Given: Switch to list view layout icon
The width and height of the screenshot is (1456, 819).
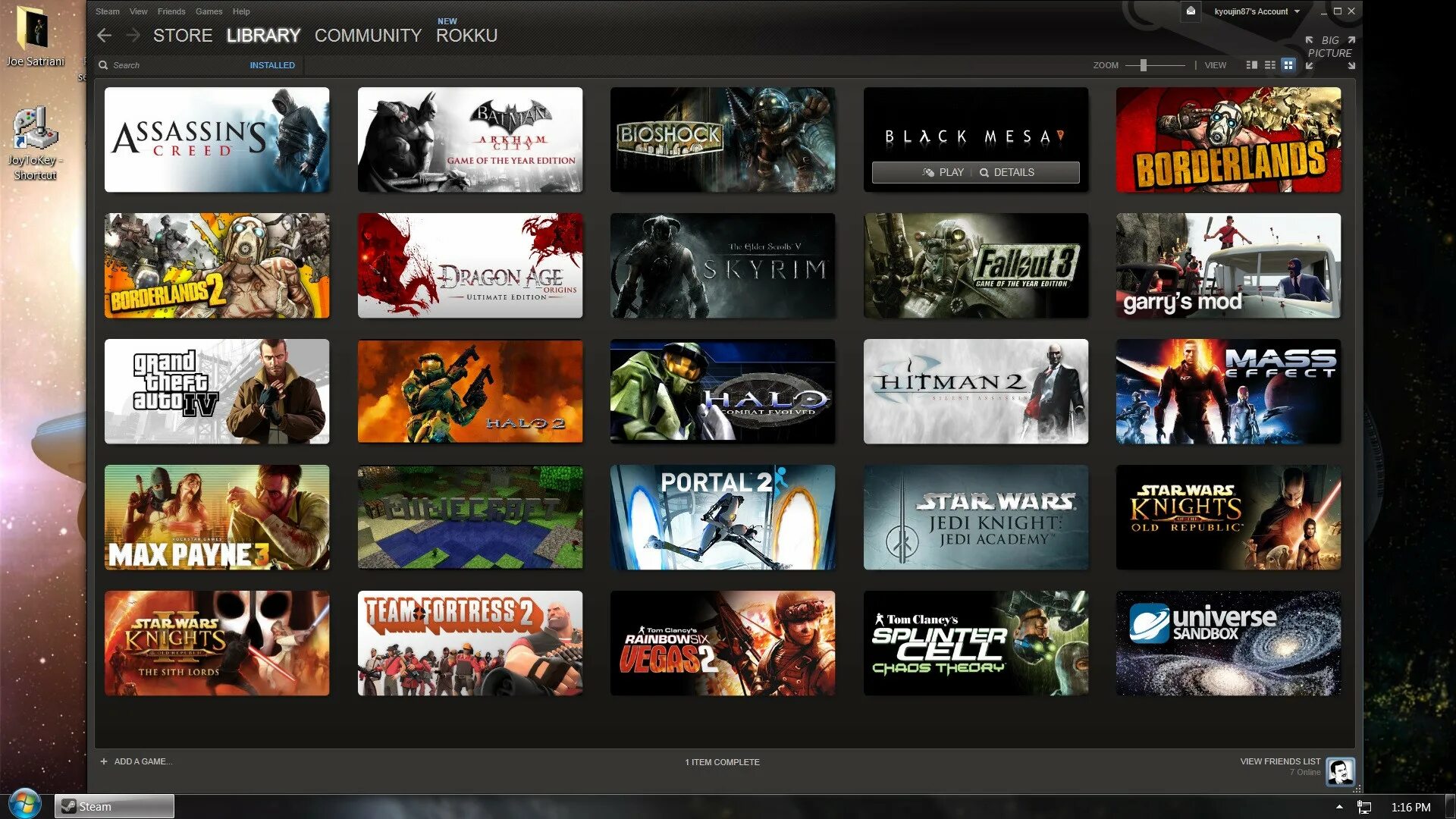Looking at the screenshot, I should 1270,65.
